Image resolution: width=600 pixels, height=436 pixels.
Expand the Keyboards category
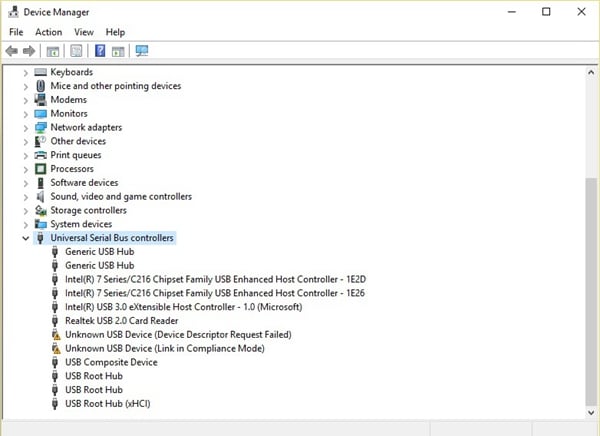26,72
